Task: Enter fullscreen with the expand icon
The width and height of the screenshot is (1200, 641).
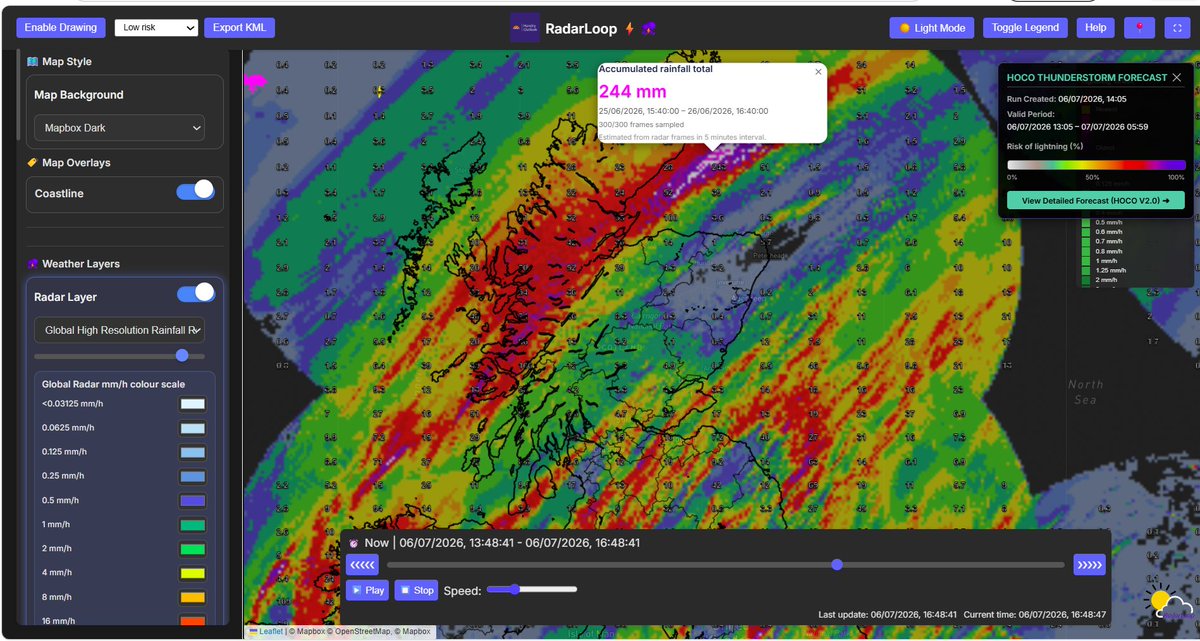Action: 1177,28
